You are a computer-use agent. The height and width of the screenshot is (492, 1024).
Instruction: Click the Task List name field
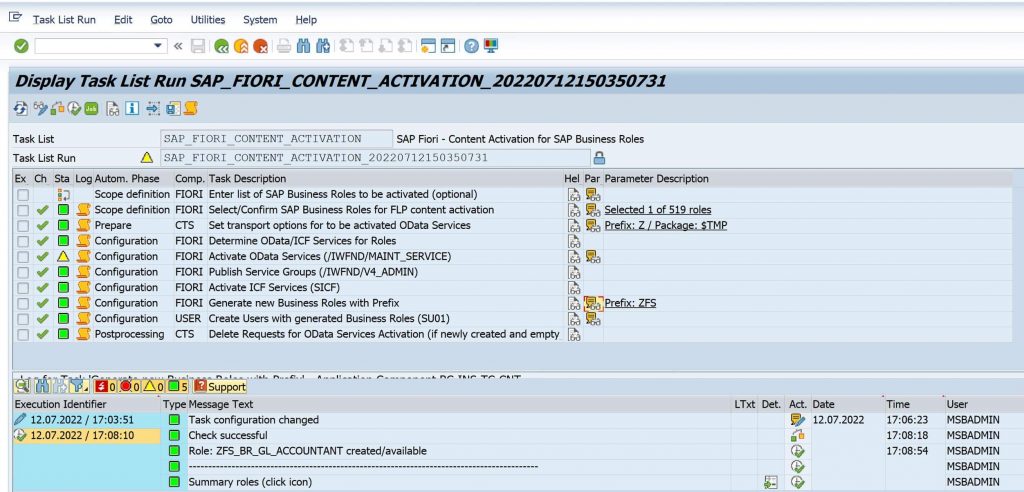pyautogui.click(x=277, y=139)
